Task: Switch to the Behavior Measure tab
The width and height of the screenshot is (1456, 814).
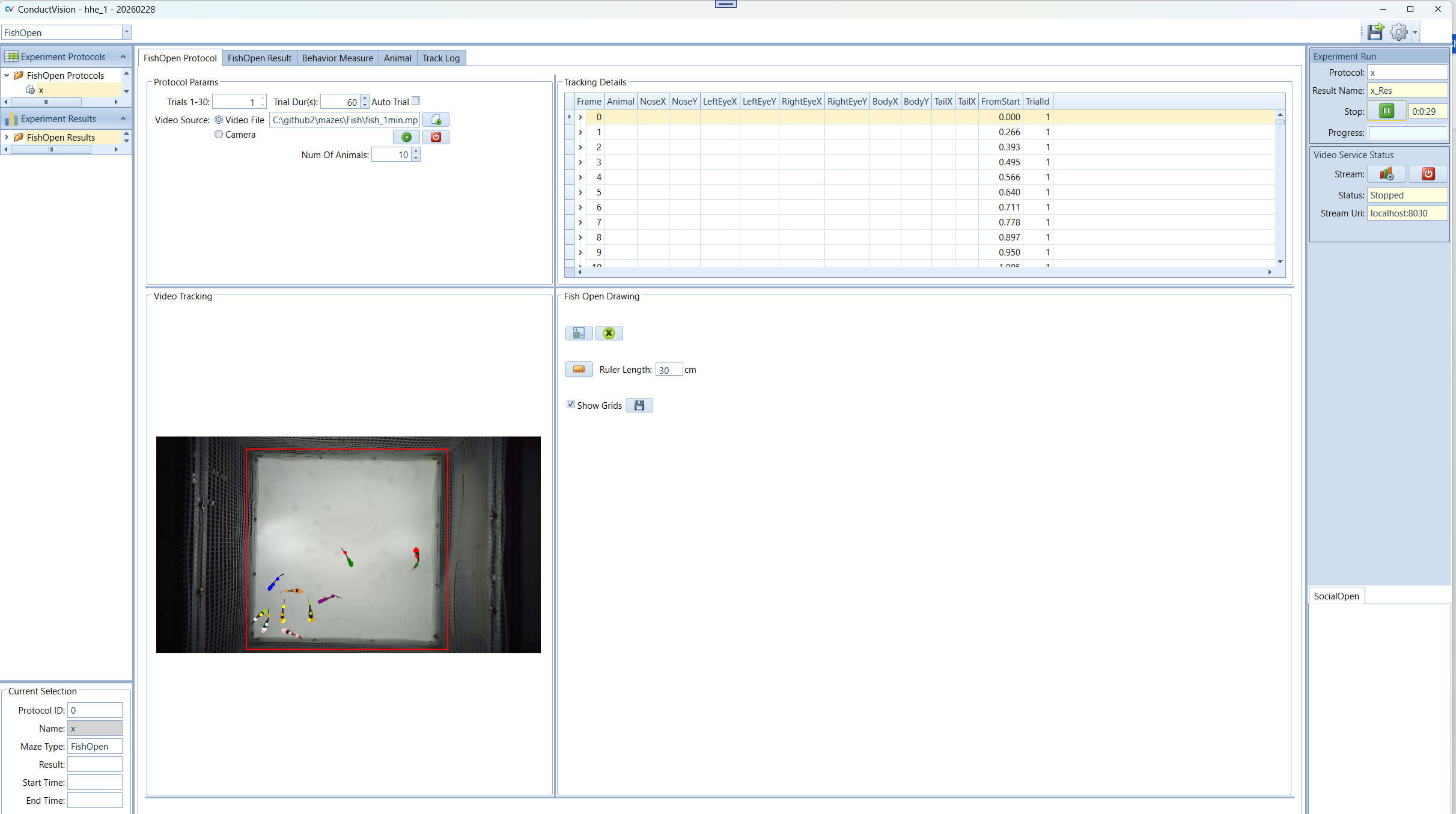Action: point(337,58)
